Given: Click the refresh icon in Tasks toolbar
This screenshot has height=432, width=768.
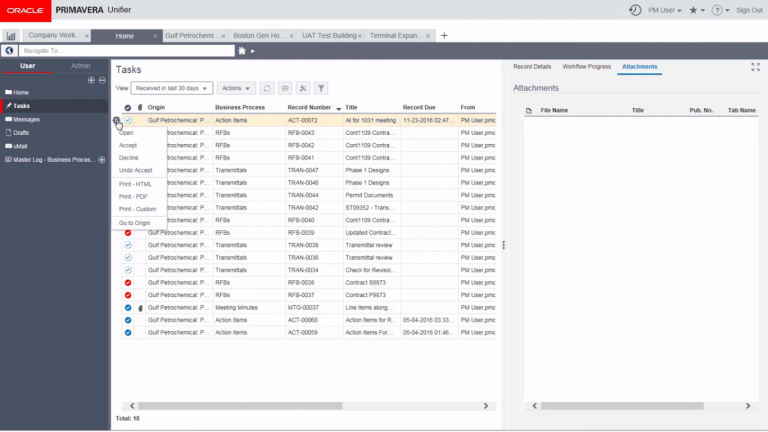Looking at the screenshot, I should pyautogui.click(x=267, y=88).
